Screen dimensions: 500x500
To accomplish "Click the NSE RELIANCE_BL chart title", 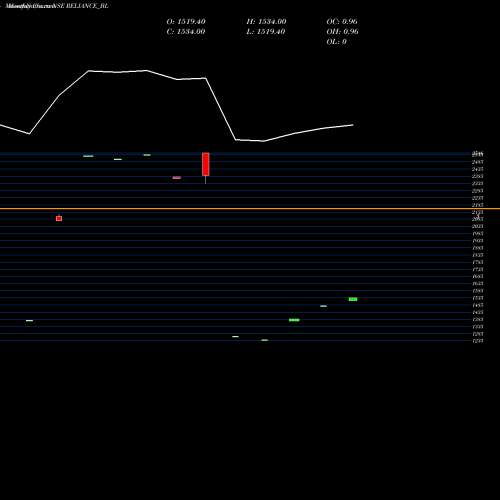I will point(57,6).
